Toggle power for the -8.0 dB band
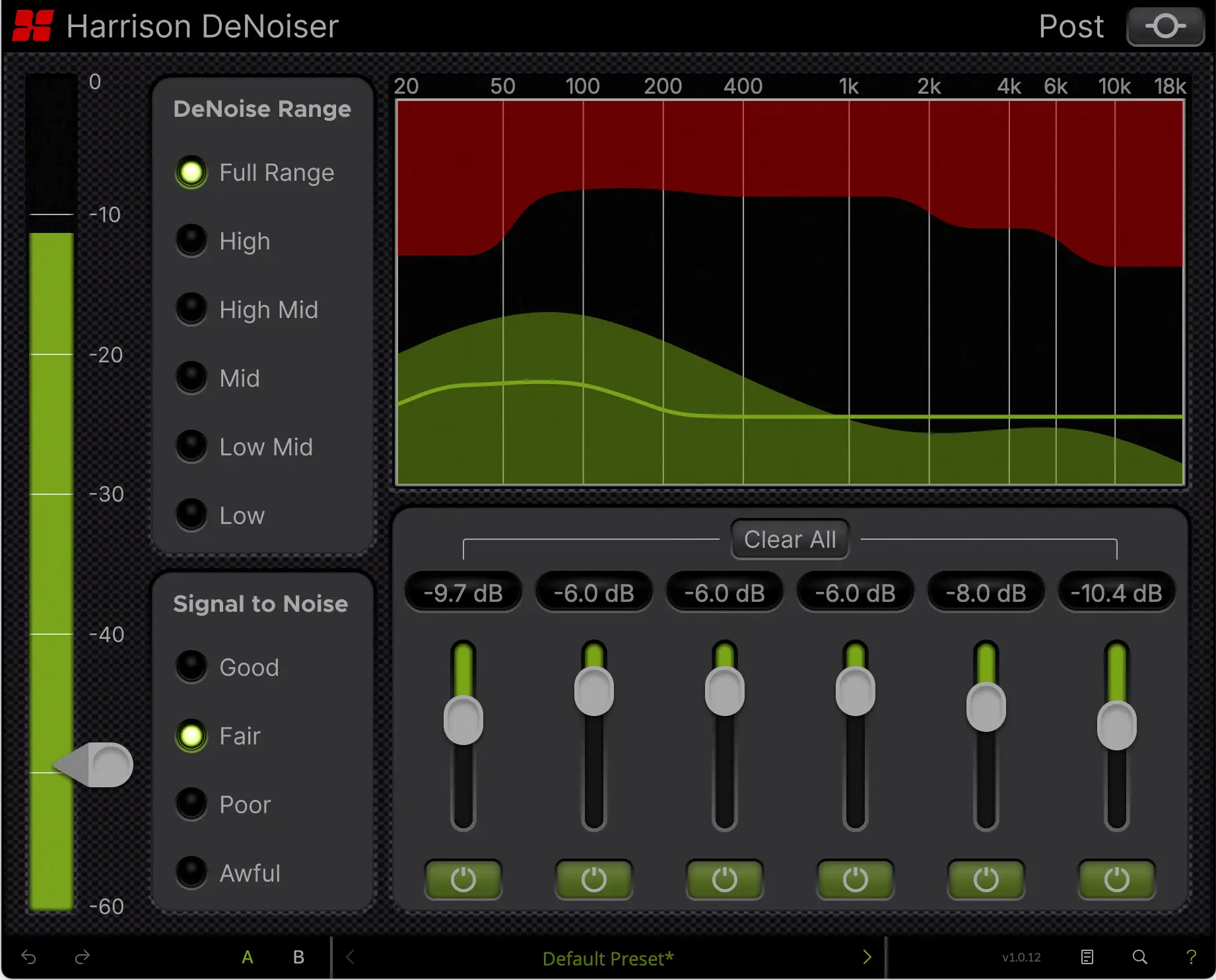 [x=986, y=879]
